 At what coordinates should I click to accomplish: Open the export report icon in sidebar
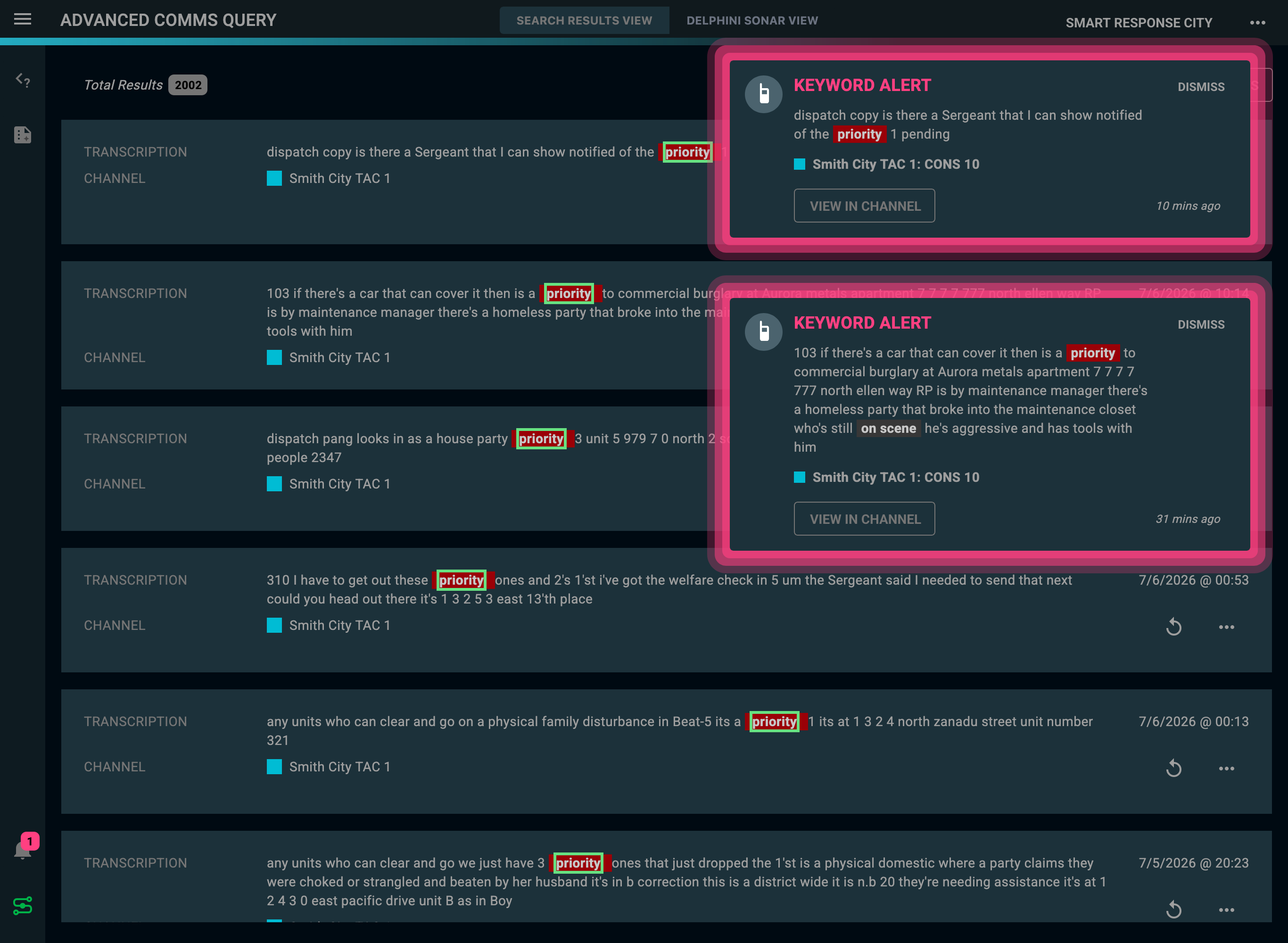click(x=22, y=135)
